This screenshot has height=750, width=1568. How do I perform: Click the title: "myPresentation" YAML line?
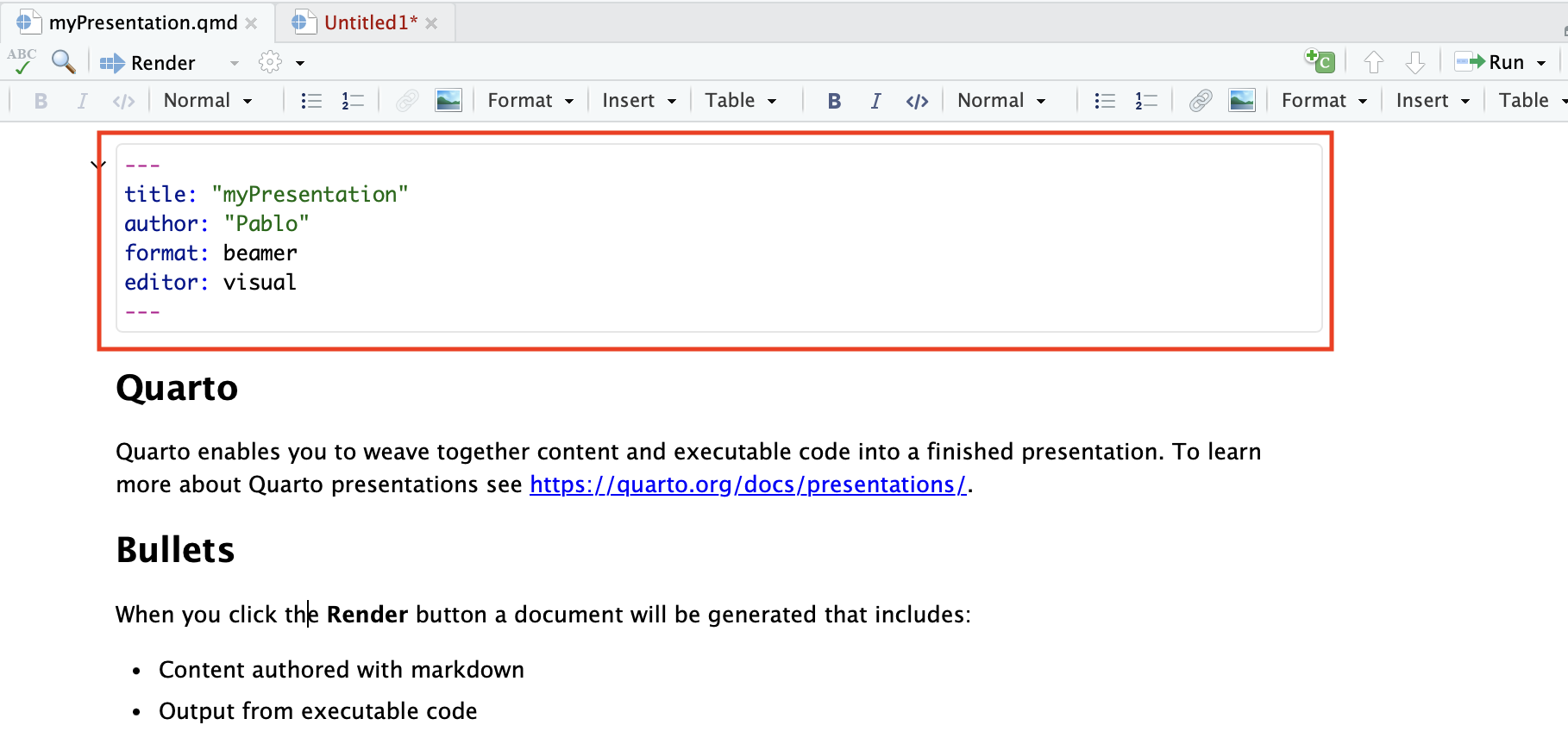pos(266,194)
